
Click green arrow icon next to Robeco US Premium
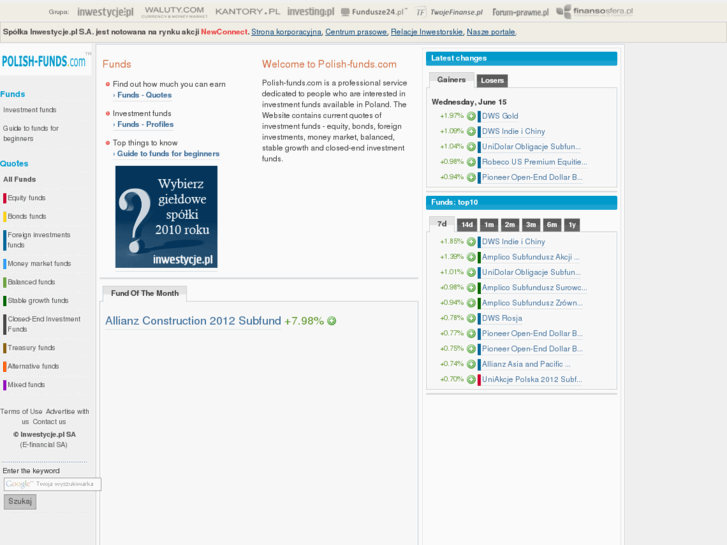471,162
